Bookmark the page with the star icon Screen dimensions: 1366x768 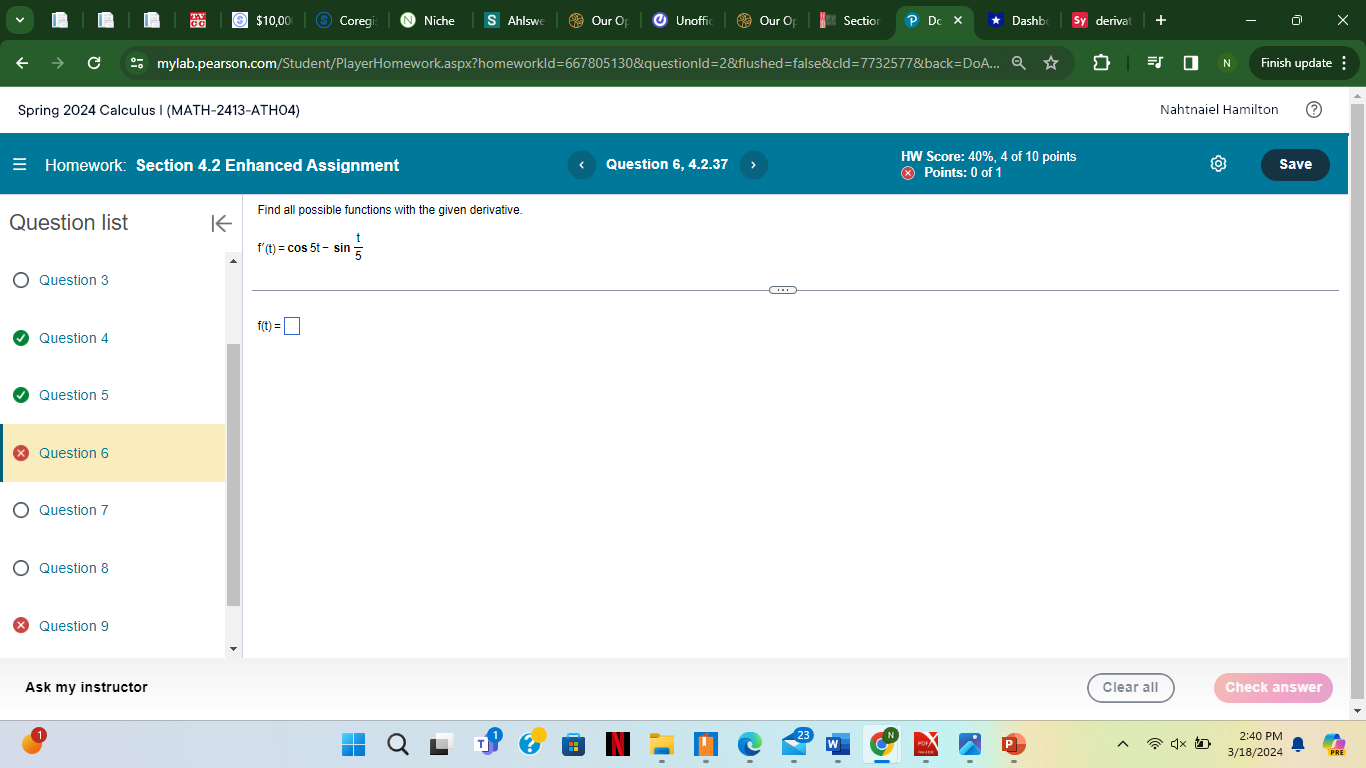pos(1050,62)
